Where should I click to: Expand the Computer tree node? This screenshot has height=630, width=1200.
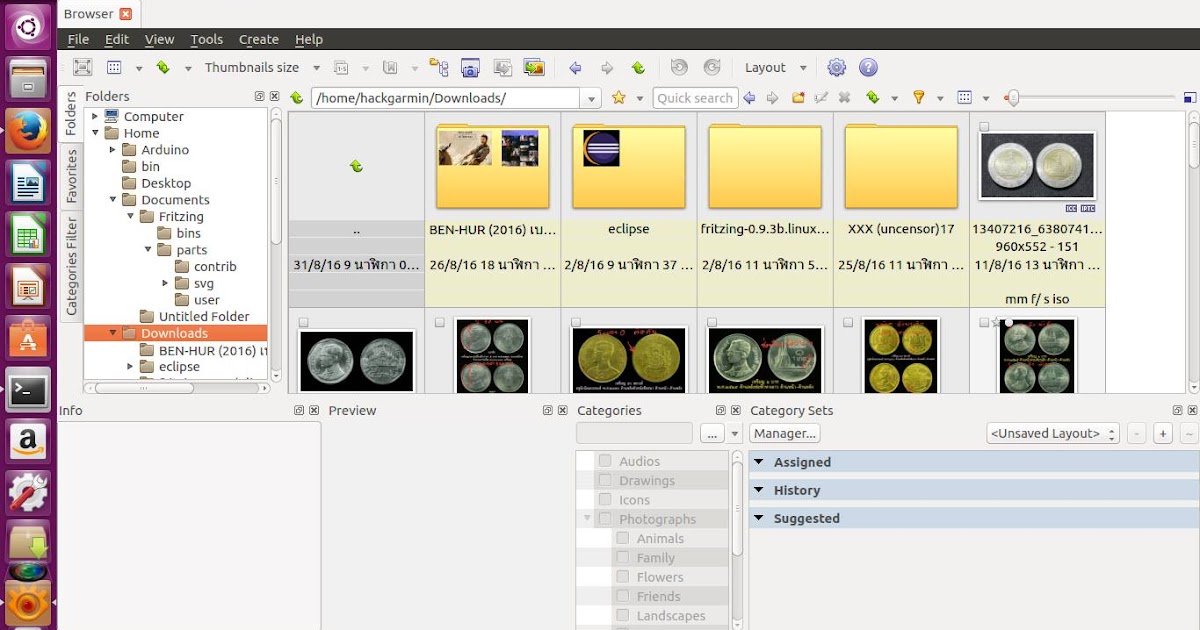point(95,117)
